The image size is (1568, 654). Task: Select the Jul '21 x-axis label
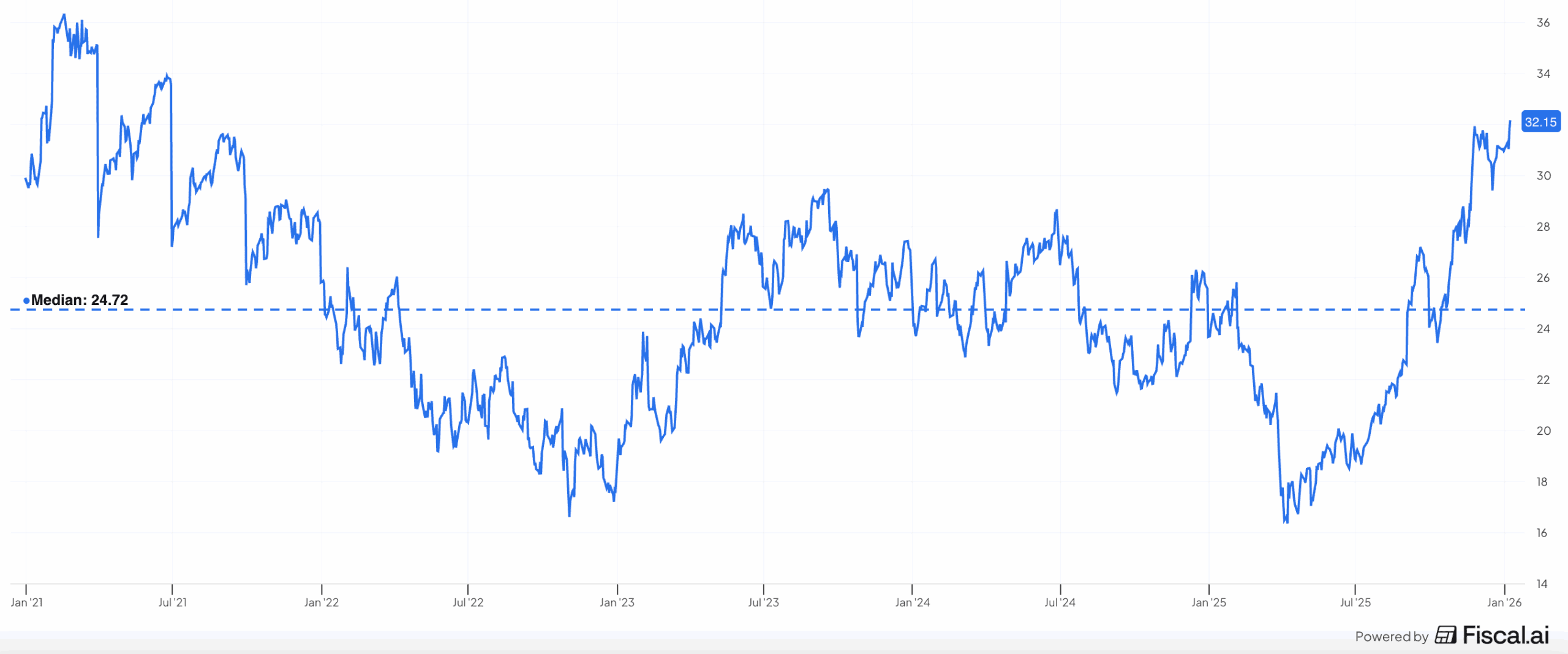pyautogui.click(x=172, y=603)
